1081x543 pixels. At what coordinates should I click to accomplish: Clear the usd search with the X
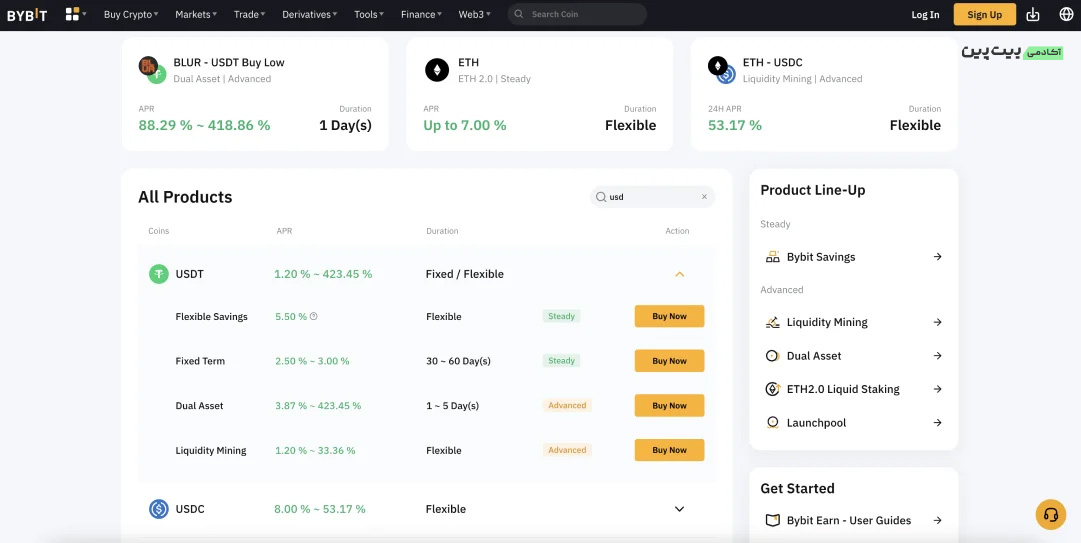704,197
